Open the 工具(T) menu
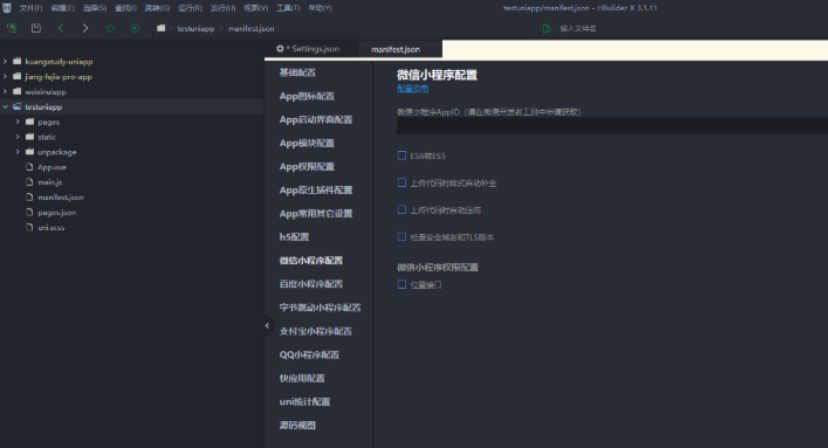 click(x=288, y=8)
